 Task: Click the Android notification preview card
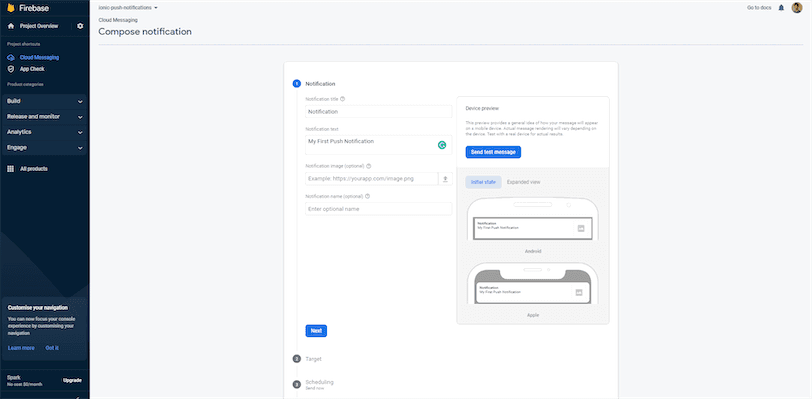point(533,228)
